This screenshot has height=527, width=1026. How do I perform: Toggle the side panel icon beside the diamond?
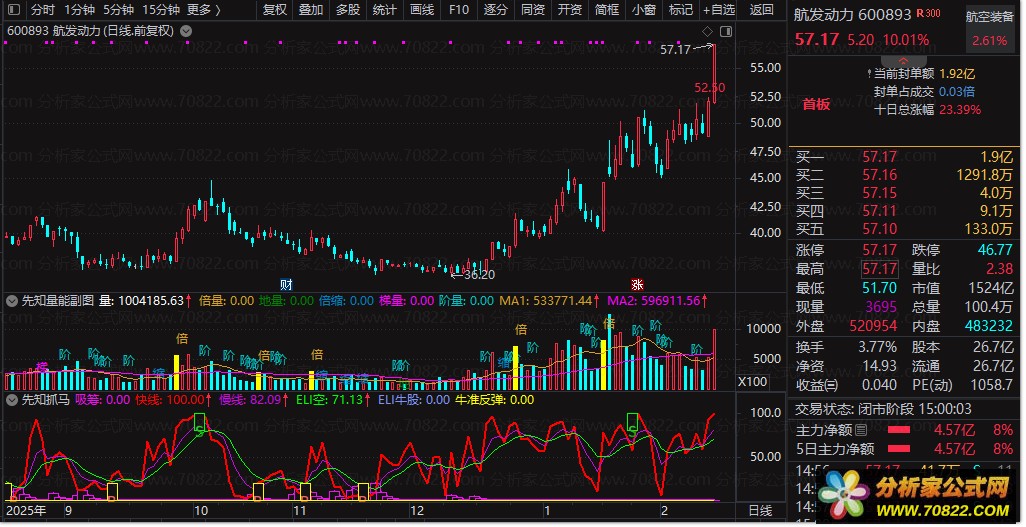coord(725,31)
